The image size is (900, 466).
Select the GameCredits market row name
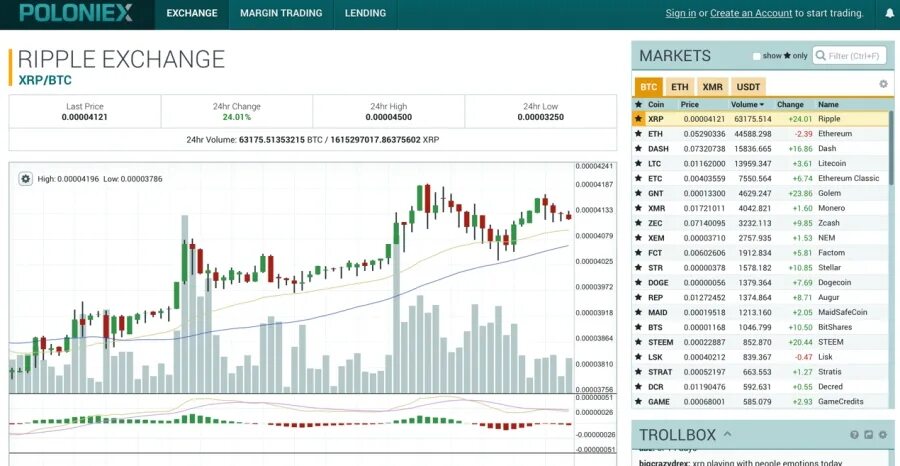840,402
